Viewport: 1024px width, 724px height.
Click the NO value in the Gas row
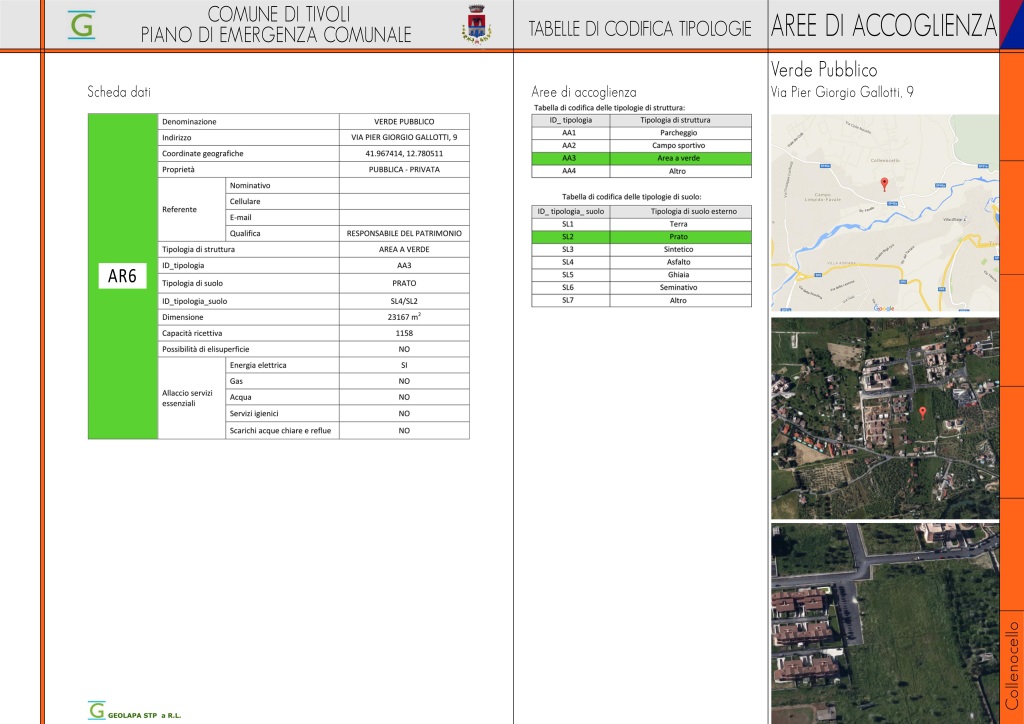coord(404,381)
